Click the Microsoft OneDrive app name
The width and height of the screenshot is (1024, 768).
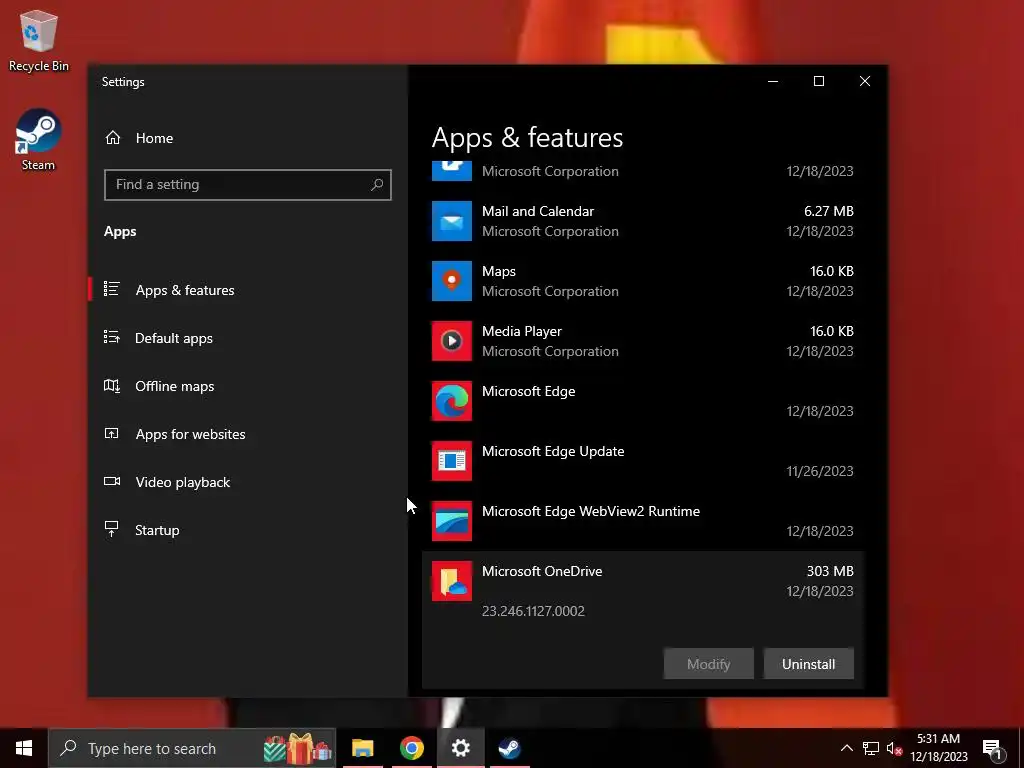542,571
